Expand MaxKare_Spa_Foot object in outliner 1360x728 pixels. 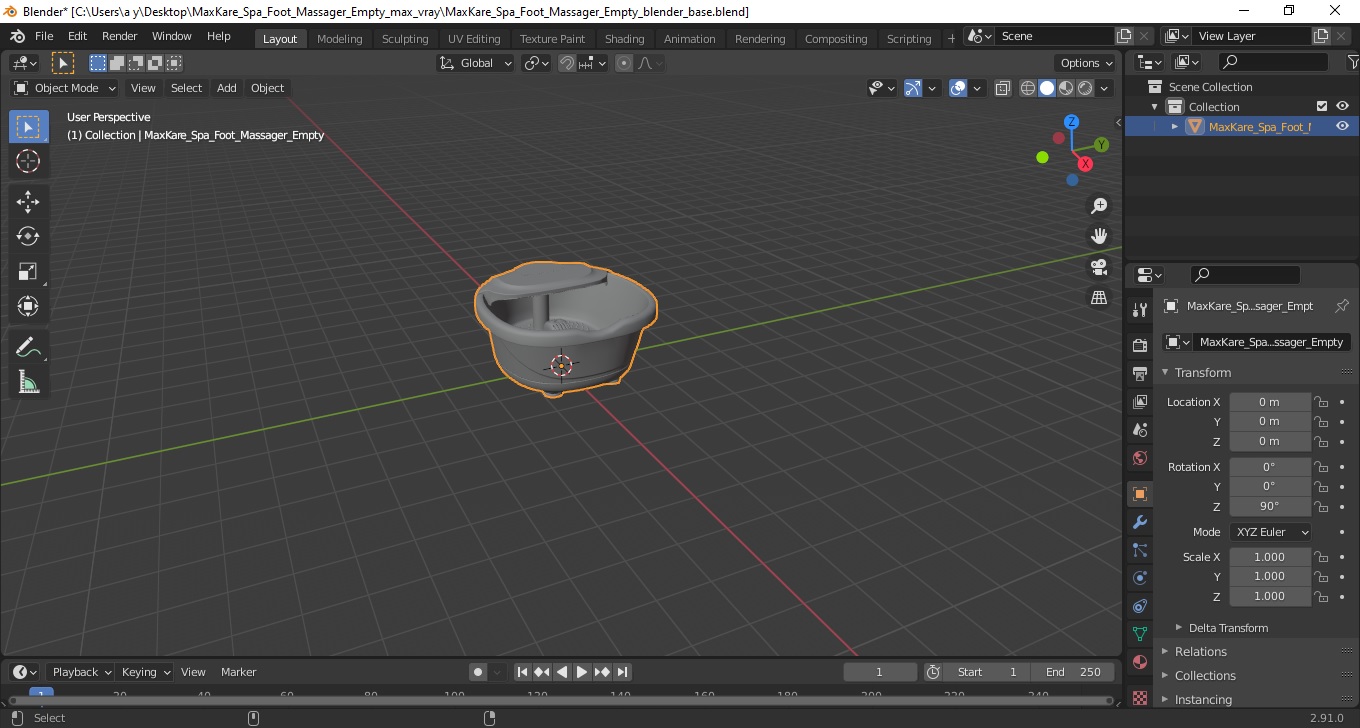(1175, 126)
